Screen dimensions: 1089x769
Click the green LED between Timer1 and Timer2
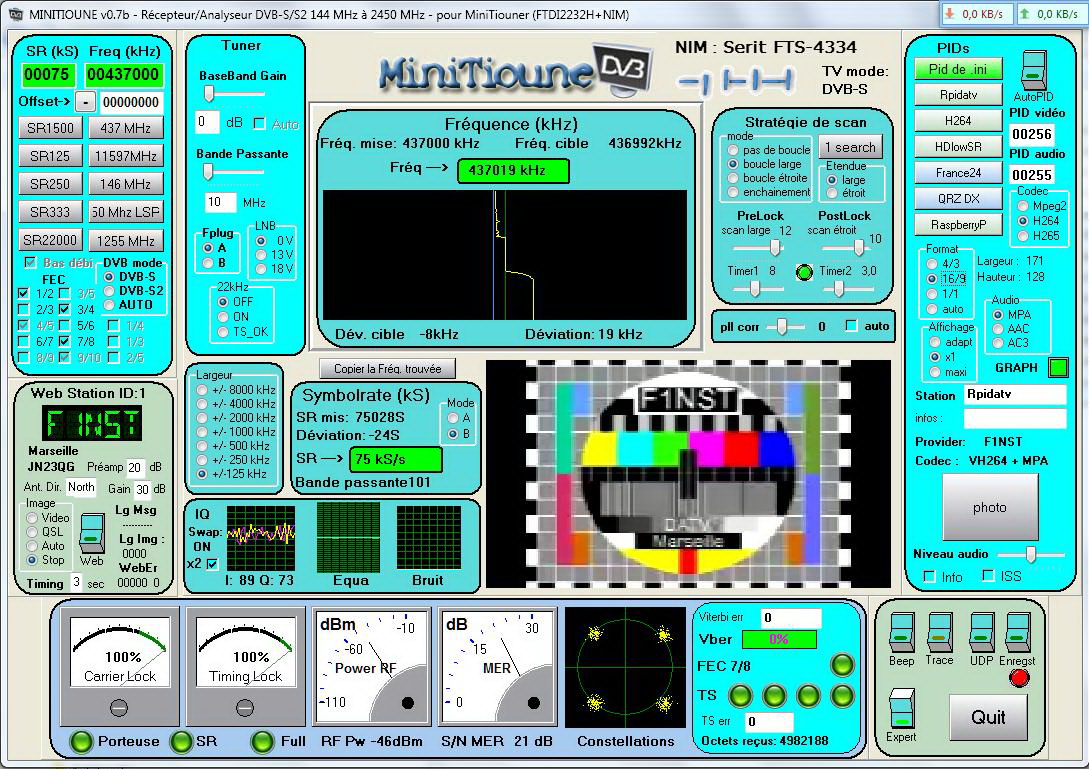(804, 272)
